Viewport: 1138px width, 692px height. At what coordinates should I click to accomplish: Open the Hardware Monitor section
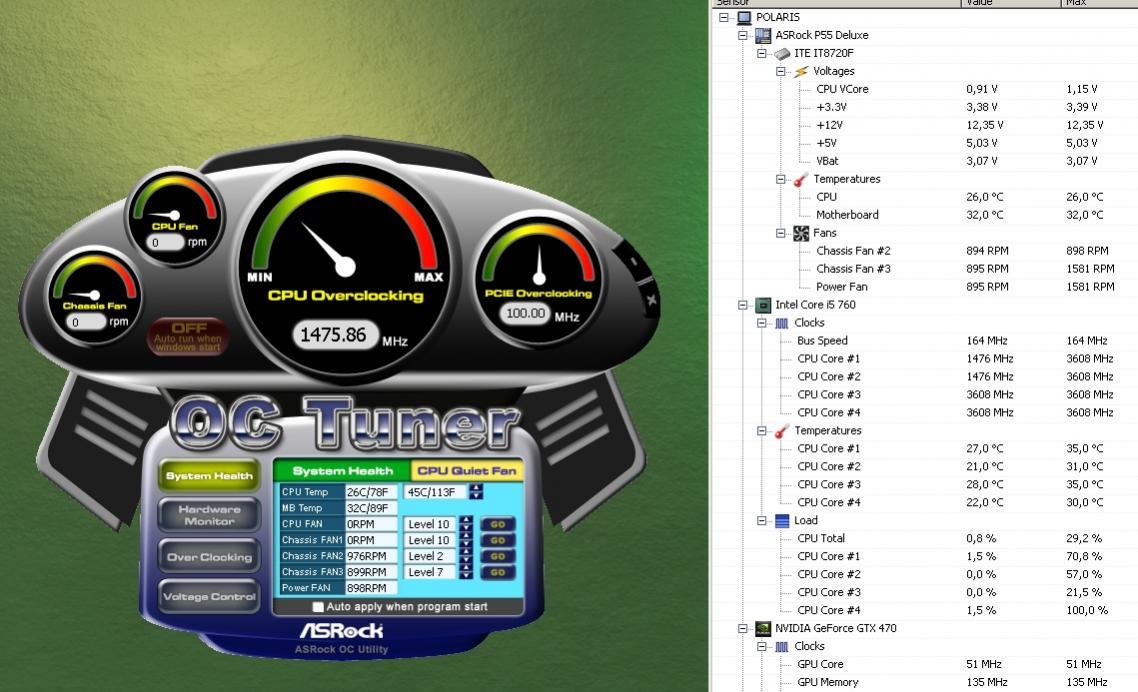point(209,516)
